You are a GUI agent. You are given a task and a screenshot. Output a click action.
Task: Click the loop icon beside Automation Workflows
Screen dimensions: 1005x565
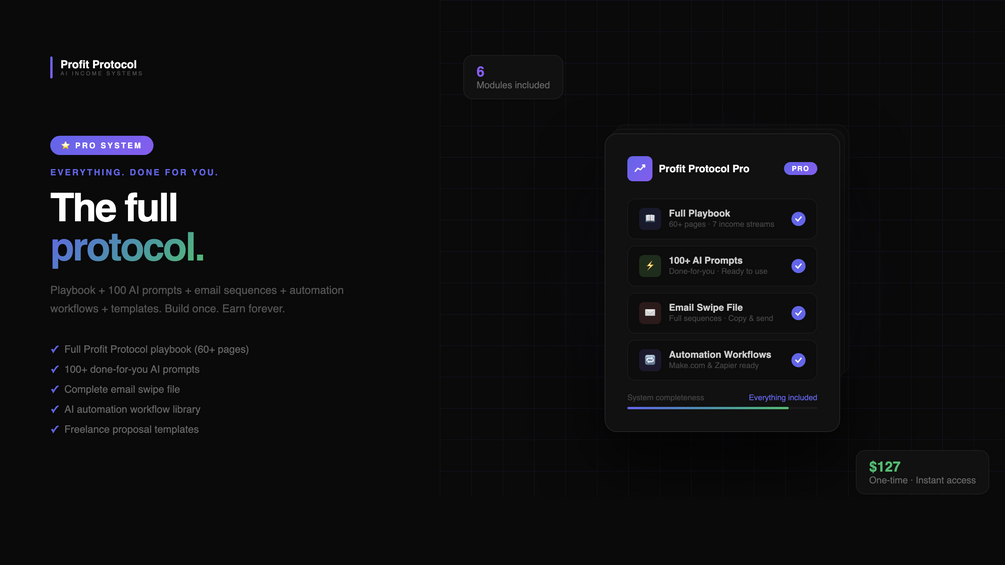pos(650,360)
